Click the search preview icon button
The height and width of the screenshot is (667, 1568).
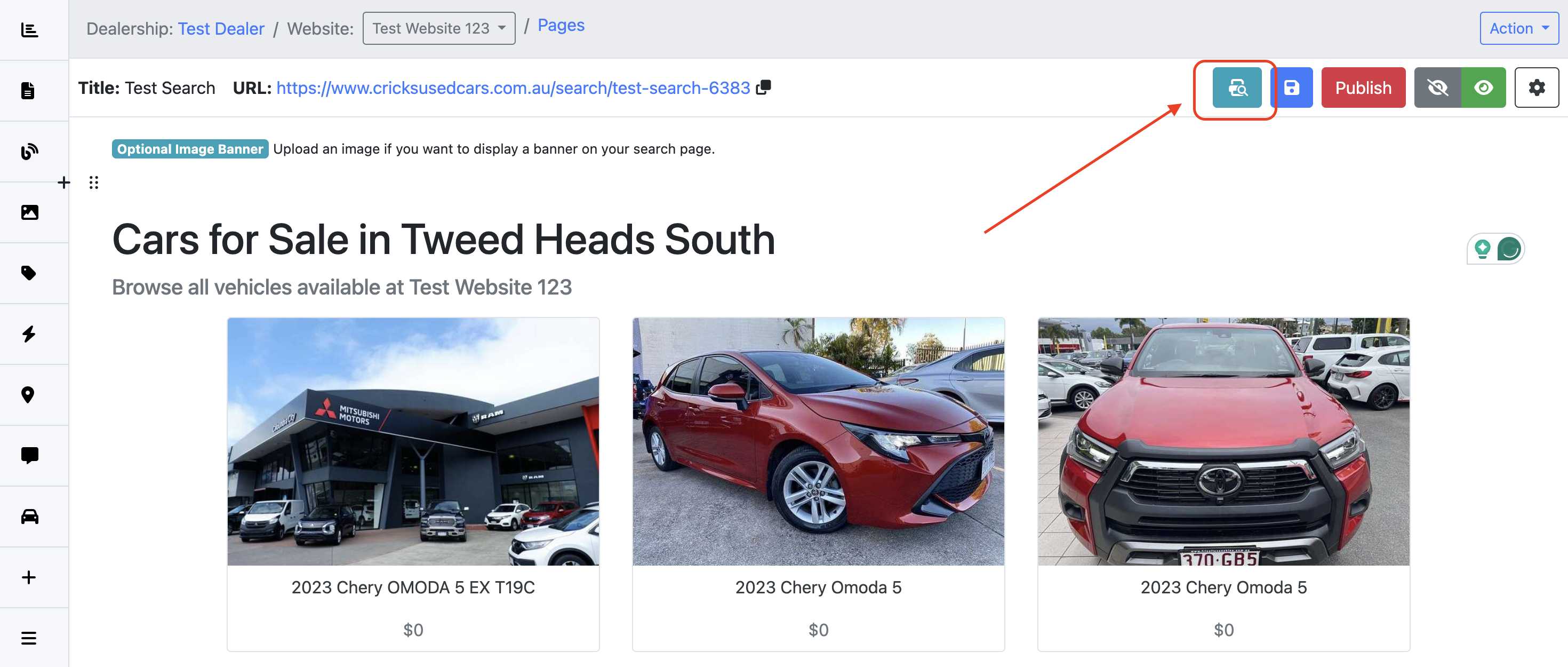click(x=1236, y=88)
